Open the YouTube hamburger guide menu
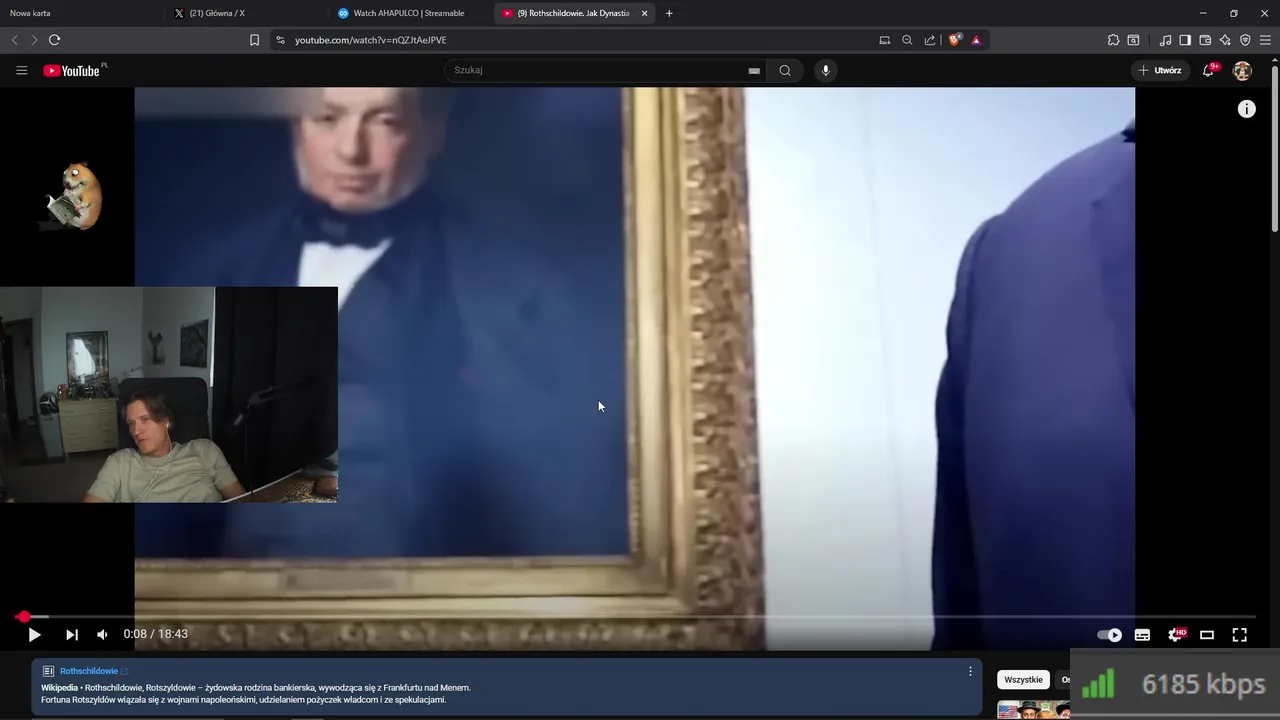1280x720 pixels. pyautogui.click(x=21, y=70)
